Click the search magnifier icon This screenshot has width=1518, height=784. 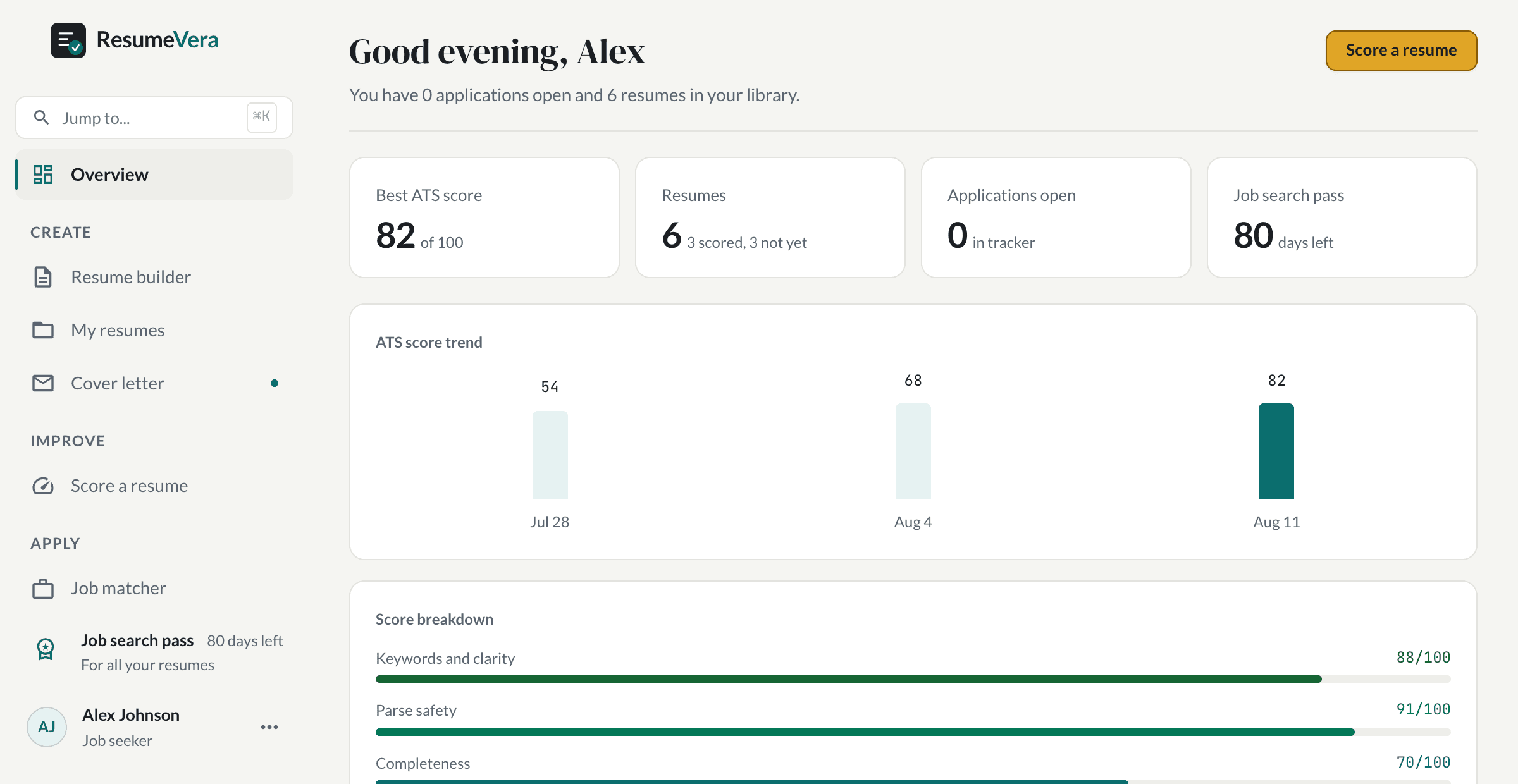coord(41,118)
